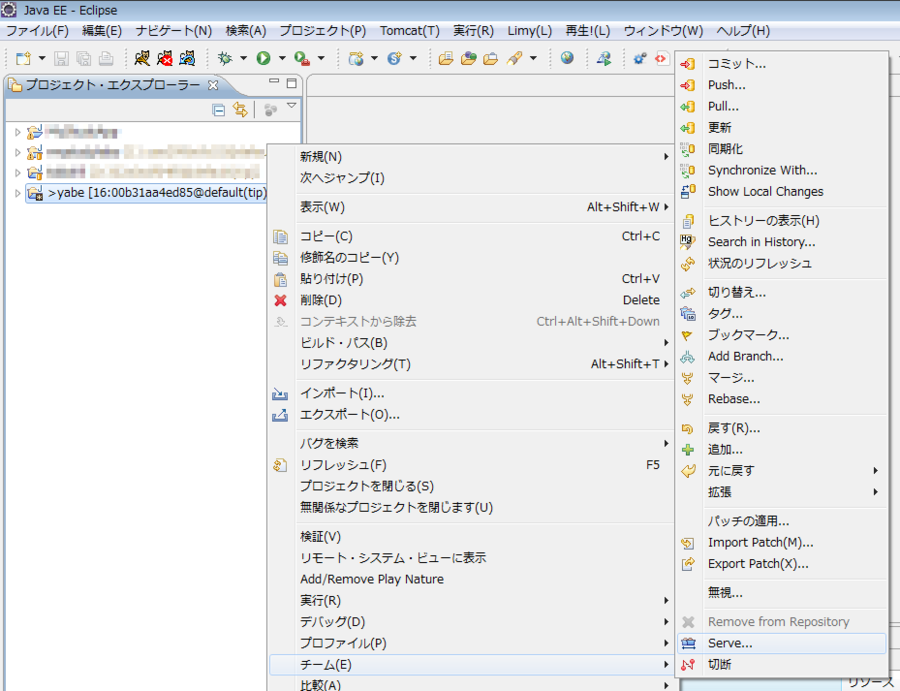Viewport: 900px width, 691px height.
Task: Choose 更新 in the Team submenu
Action: click(x=782, y=127)
